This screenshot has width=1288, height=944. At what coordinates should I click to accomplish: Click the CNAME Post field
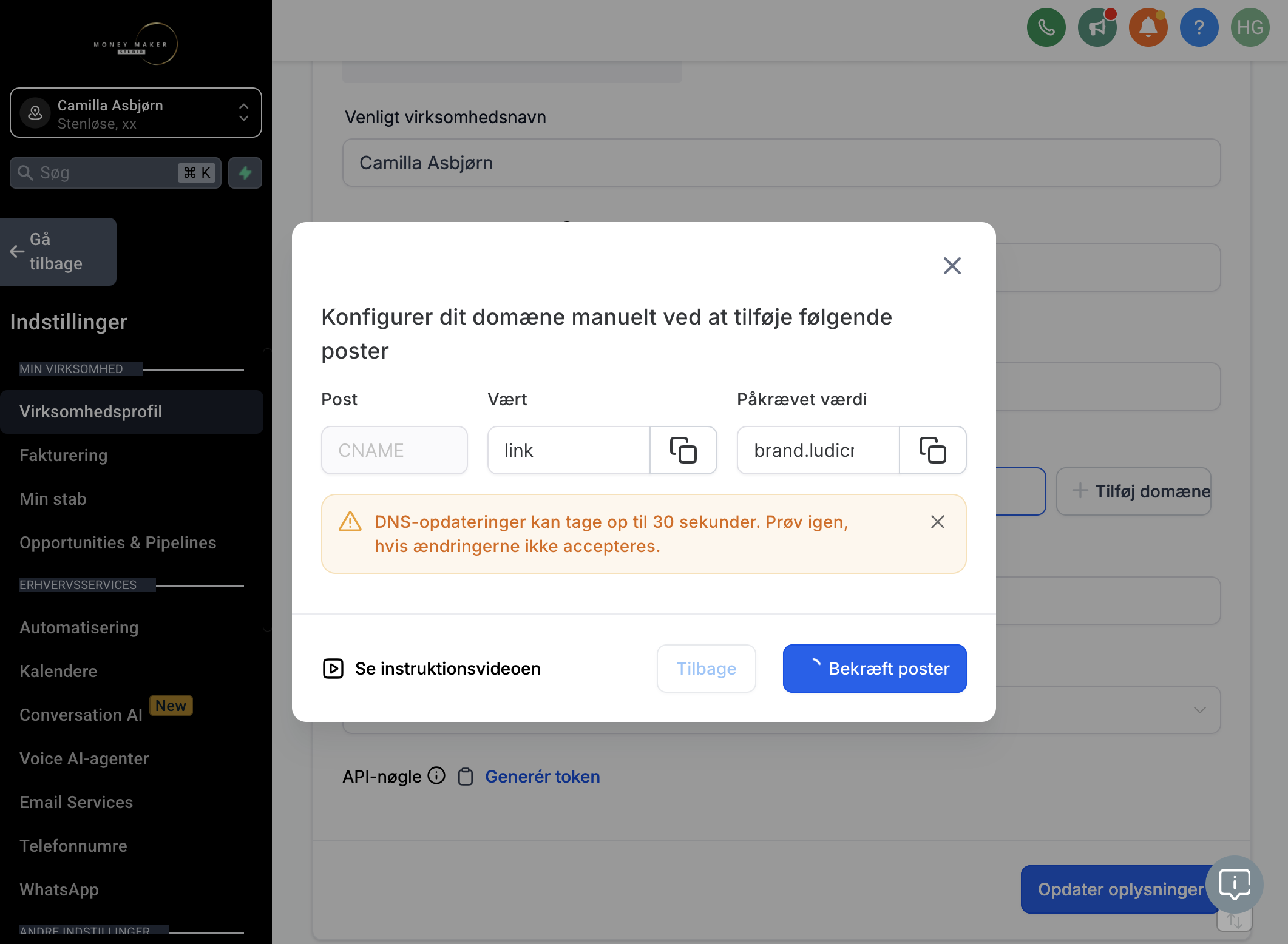395,450
